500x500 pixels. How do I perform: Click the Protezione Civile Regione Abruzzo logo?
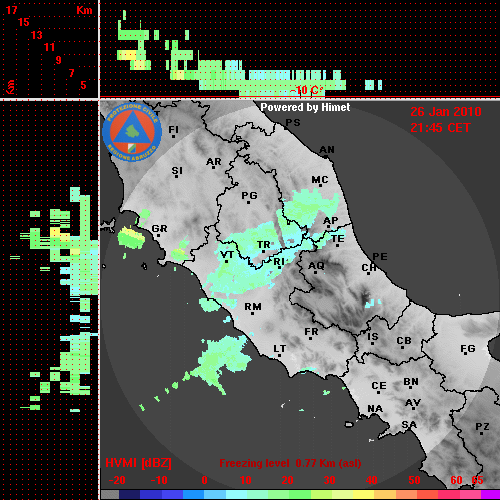tap(132, 133)
